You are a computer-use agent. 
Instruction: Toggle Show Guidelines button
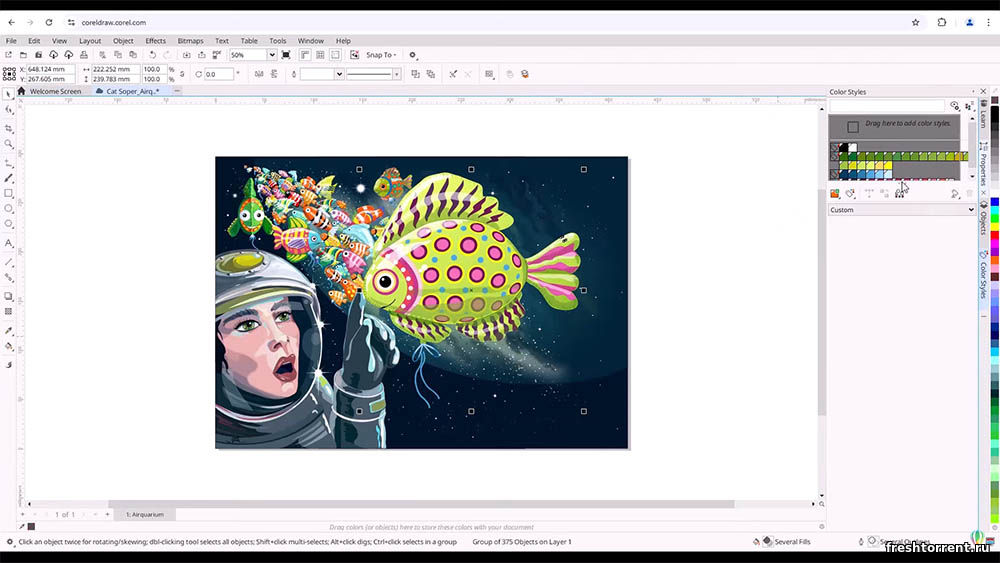pos(335,55)
